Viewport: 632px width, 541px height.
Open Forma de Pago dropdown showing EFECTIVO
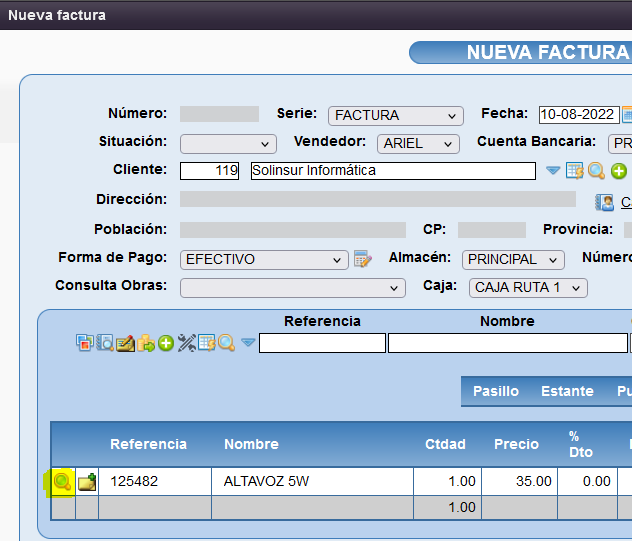tap(264, 260)
